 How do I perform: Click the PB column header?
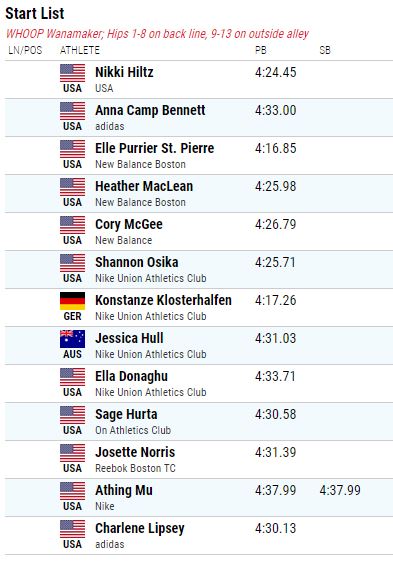pyautogui.click(x=261, y=50)
